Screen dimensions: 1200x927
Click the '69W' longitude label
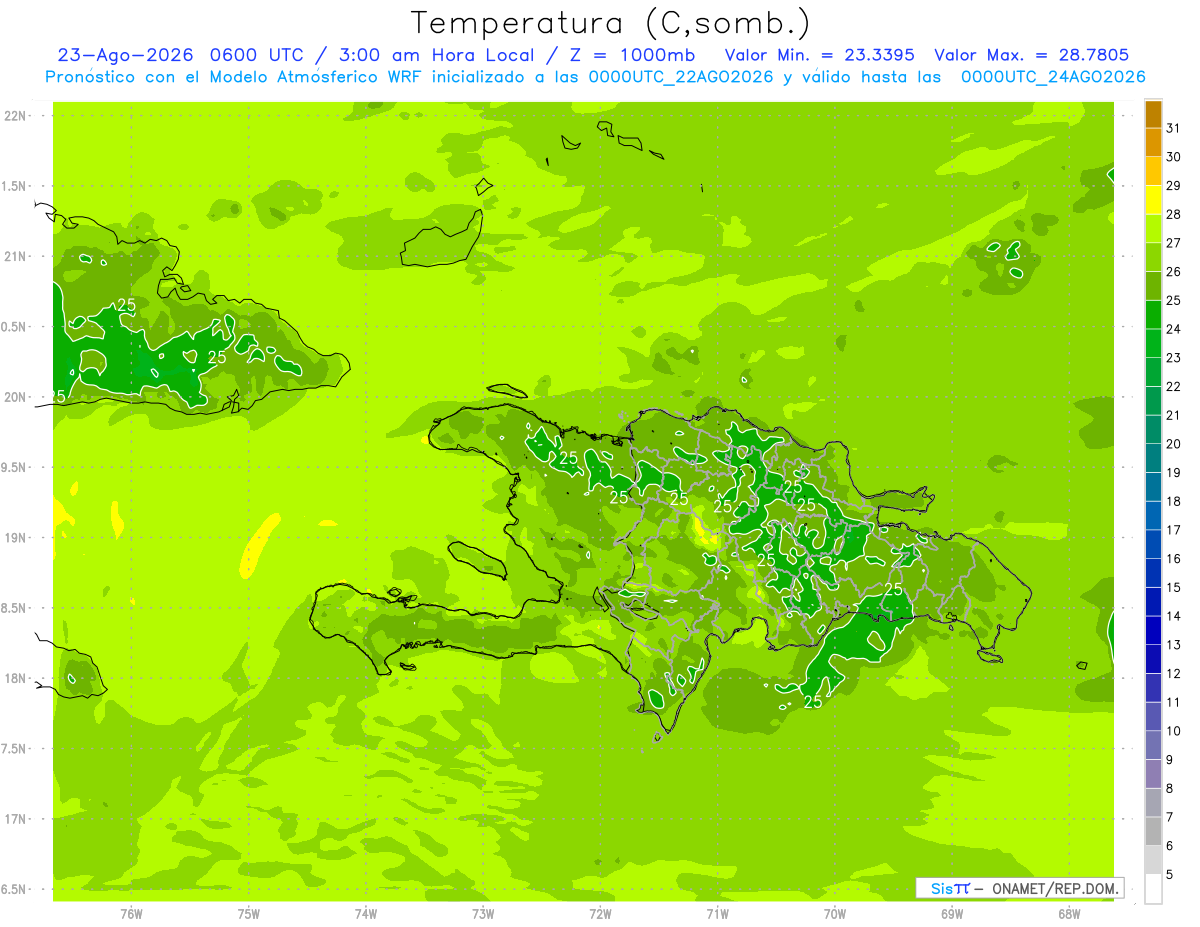click(952, 913)
